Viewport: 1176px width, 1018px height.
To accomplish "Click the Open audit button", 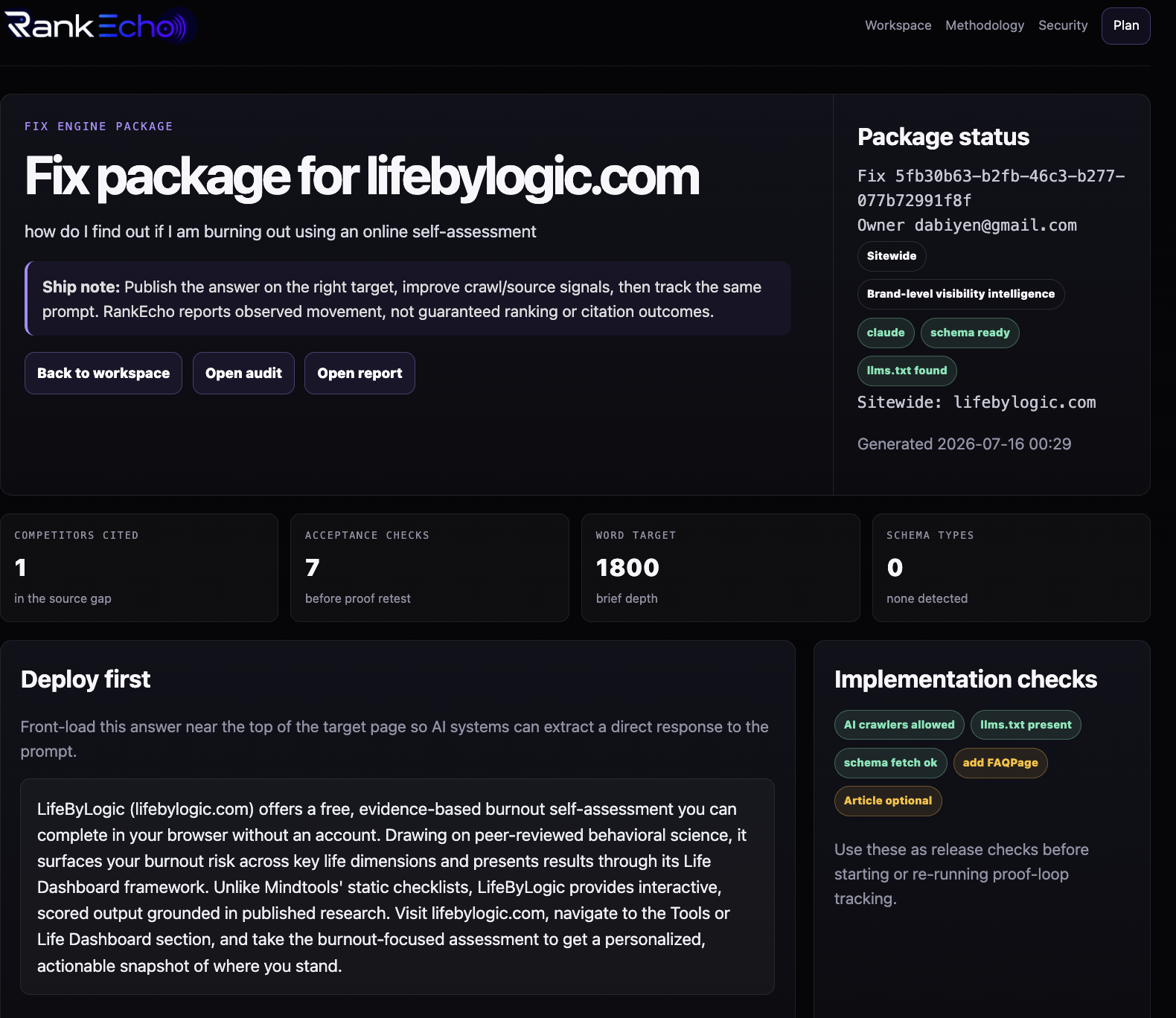I will pyautogui.click(x=243, y=374).
